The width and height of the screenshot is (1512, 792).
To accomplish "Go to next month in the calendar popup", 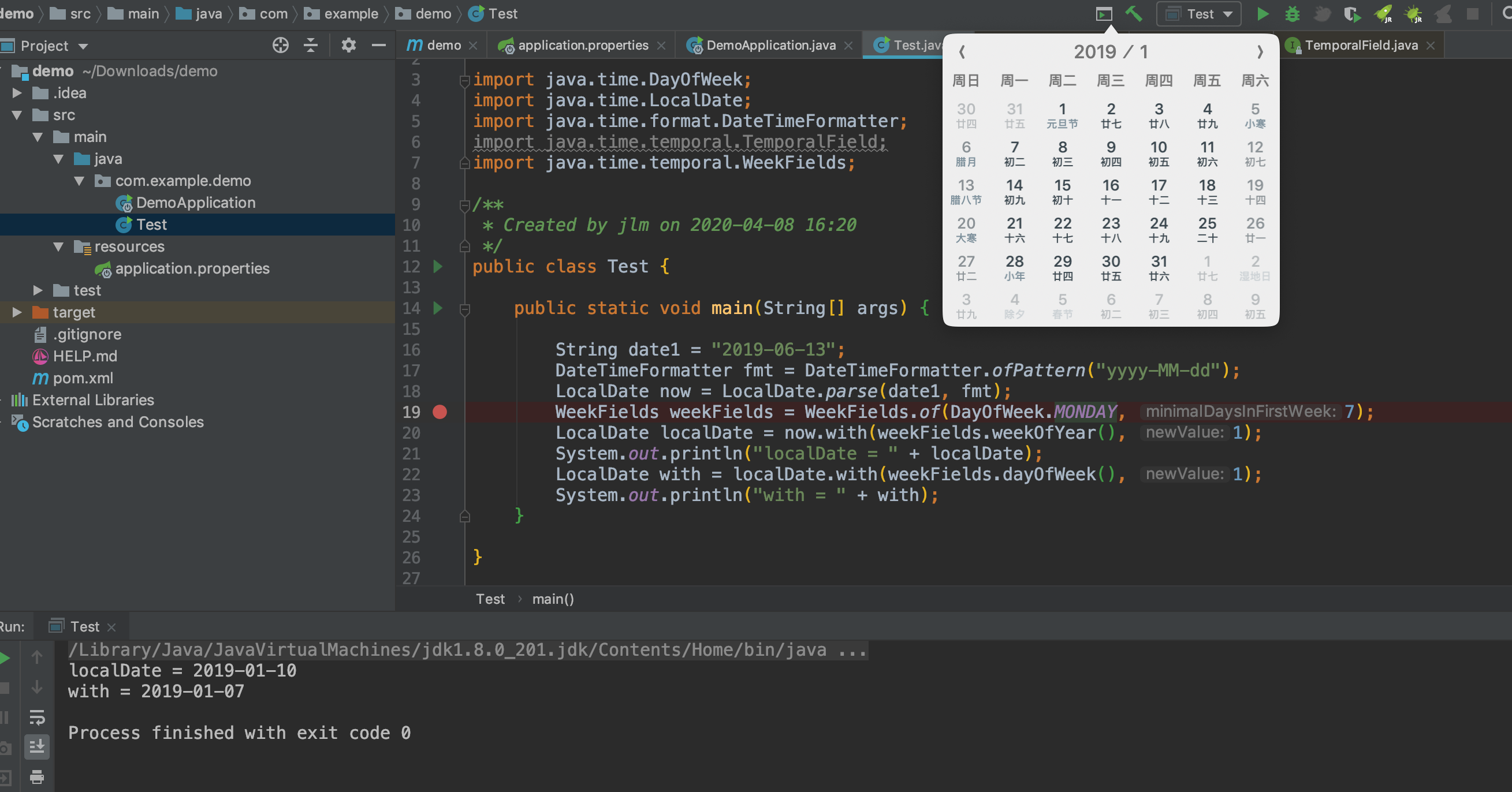I will point(1260,51).
